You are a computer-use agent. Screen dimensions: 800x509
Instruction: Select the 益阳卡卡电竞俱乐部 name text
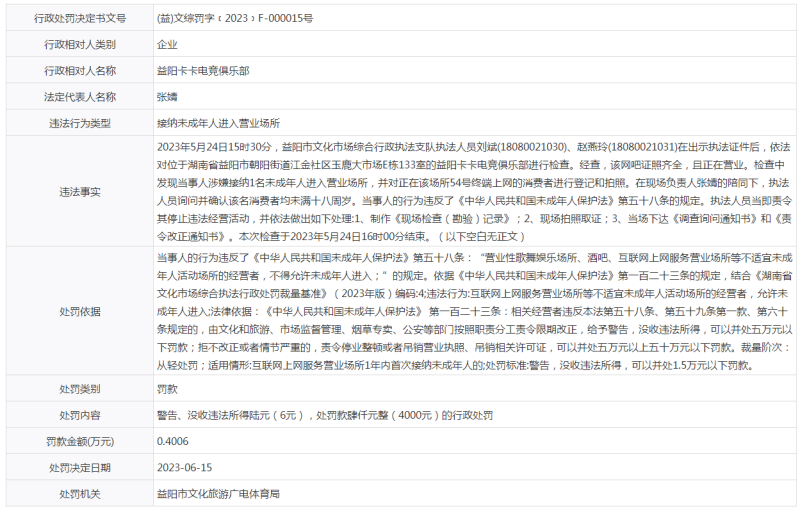click(203, 71)
